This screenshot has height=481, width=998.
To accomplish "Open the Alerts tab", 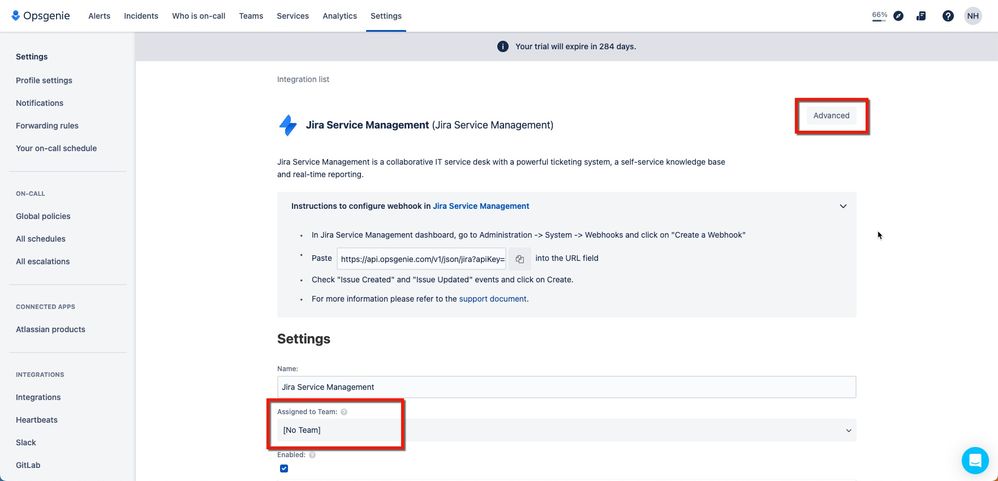I will tap(99, 16).
